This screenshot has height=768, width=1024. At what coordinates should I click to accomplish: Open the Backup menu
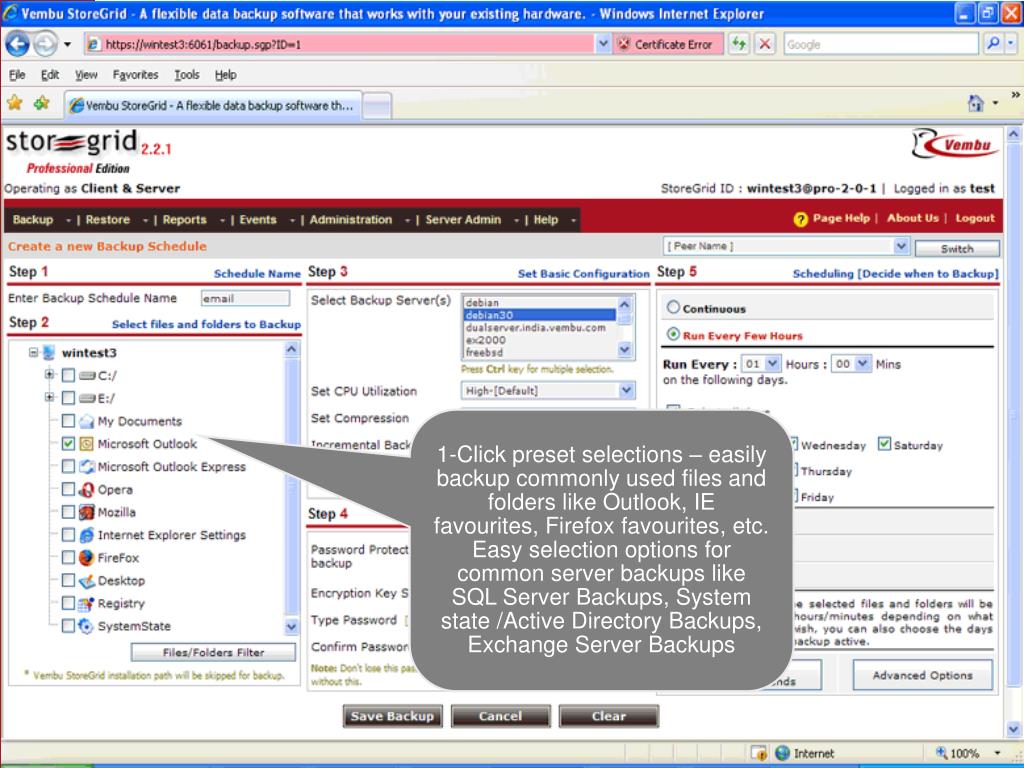click(33, 220)
